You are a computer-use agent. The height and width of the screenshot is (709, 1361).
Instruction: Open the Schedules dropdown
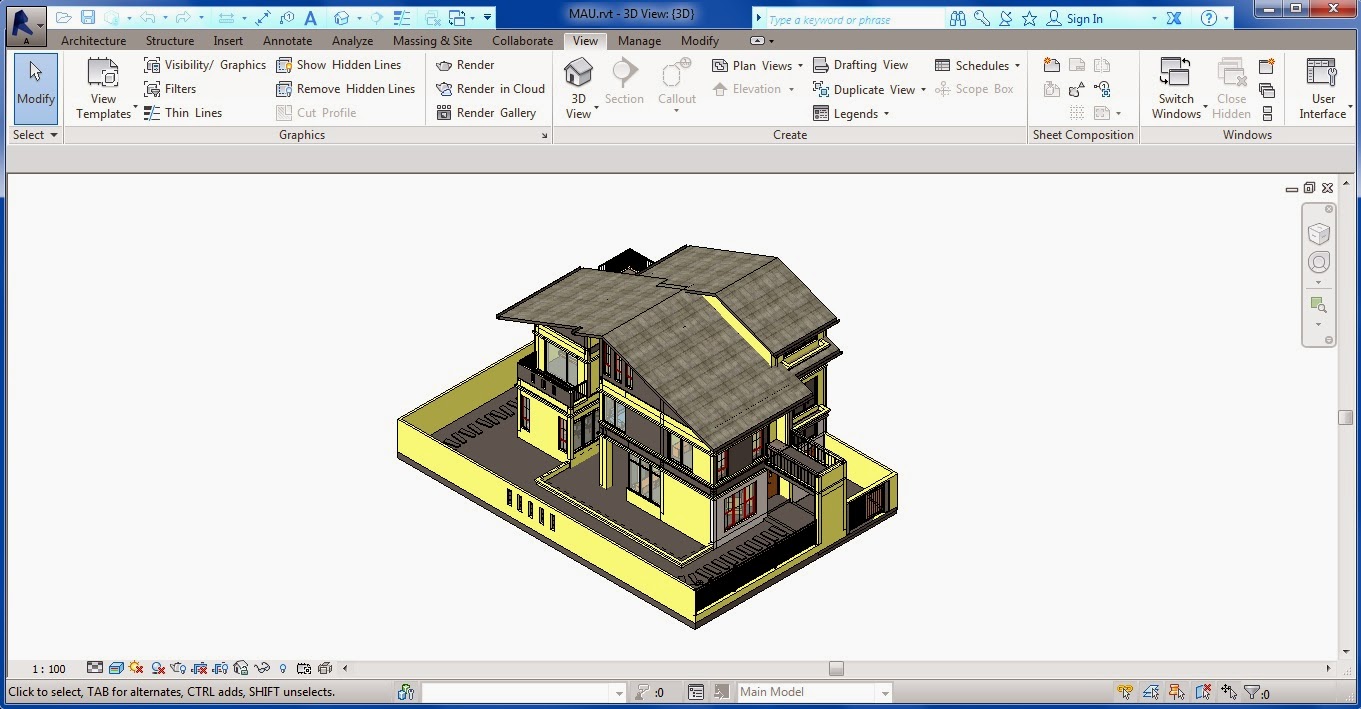(x=977, y=64)
